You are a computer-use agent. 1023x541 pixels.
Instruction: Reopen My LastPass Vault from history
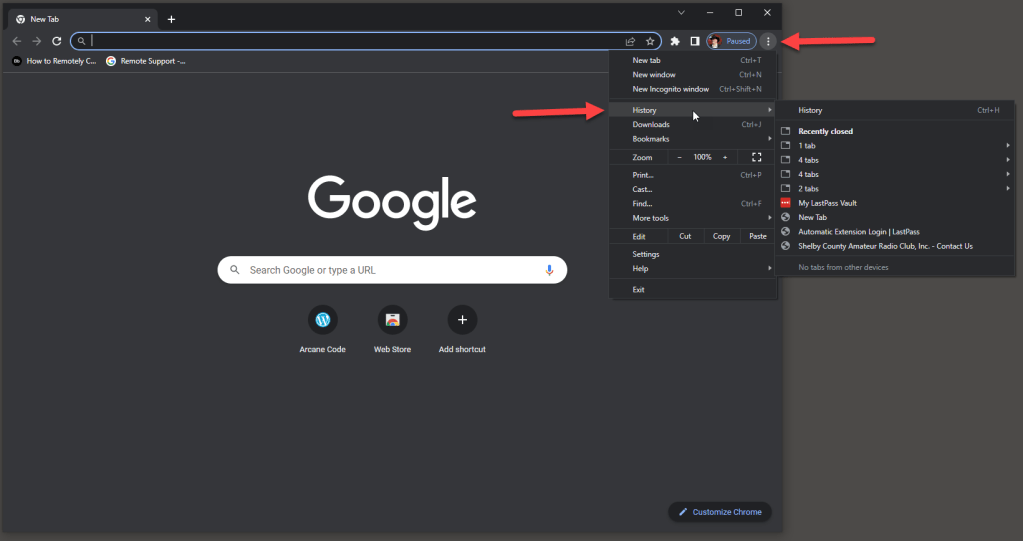[x=827, y=203]
